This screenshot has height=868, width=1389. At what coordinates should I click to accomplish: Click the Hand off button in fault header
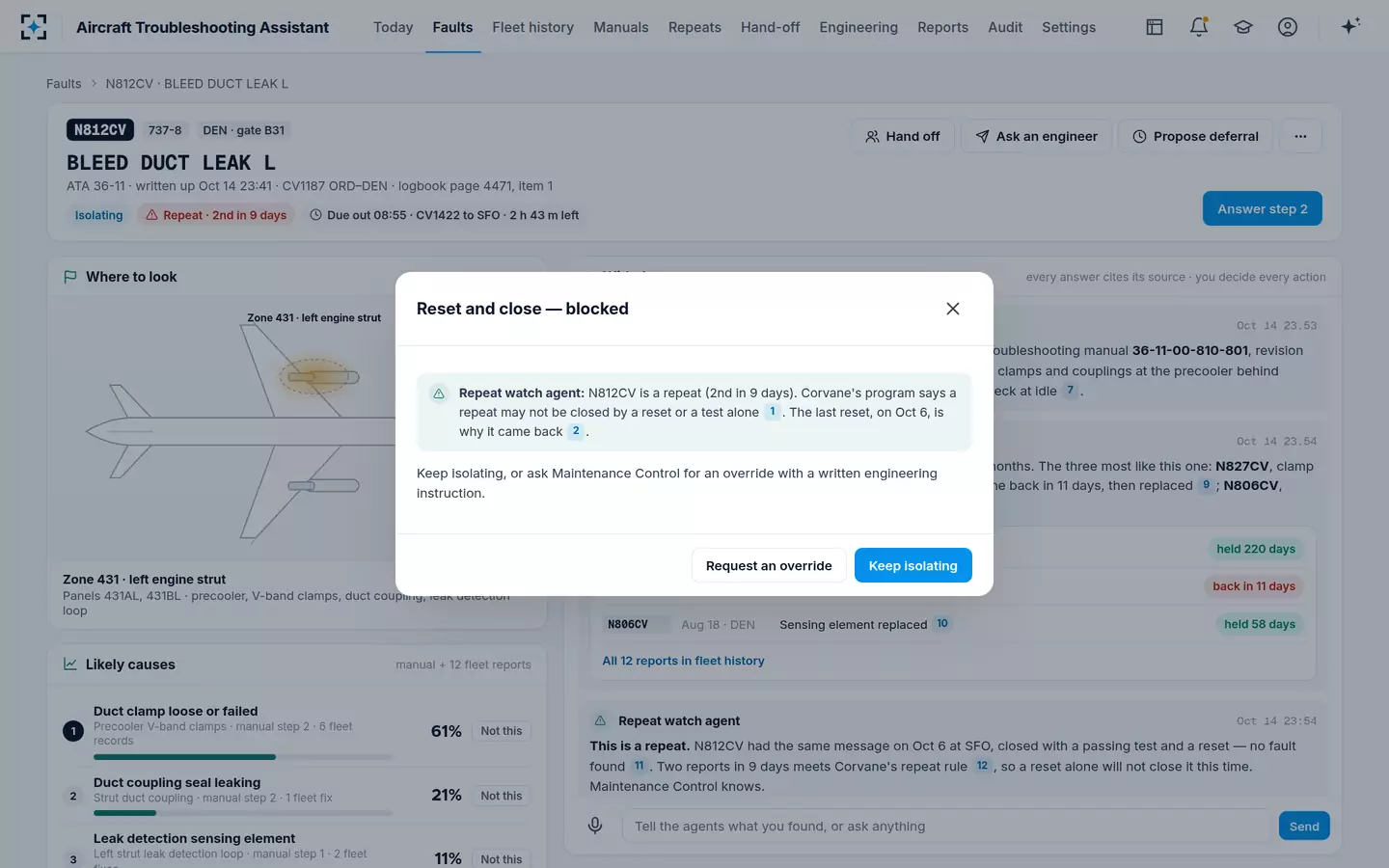click(x=903, y=136)
